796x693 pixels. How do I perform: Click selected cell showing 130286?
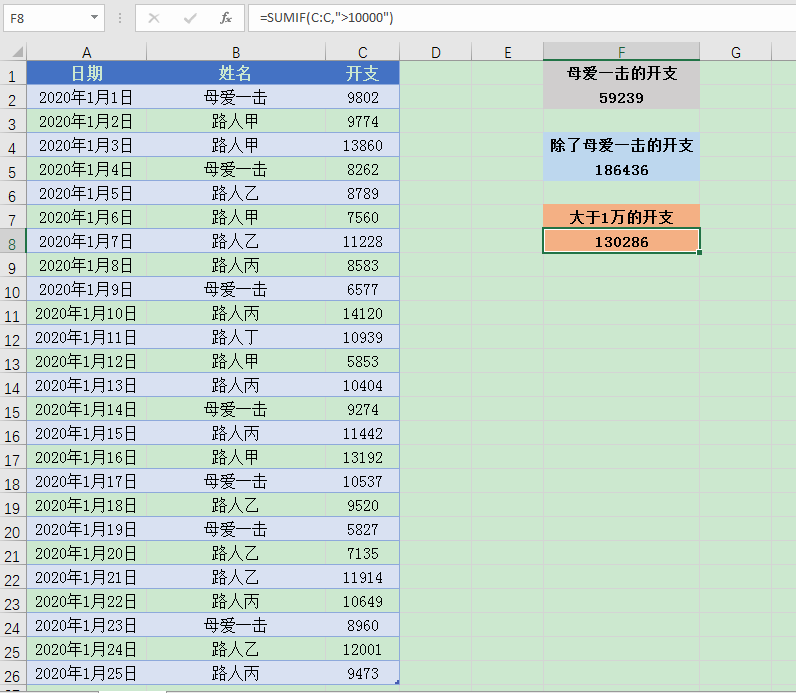coord(621,241)
